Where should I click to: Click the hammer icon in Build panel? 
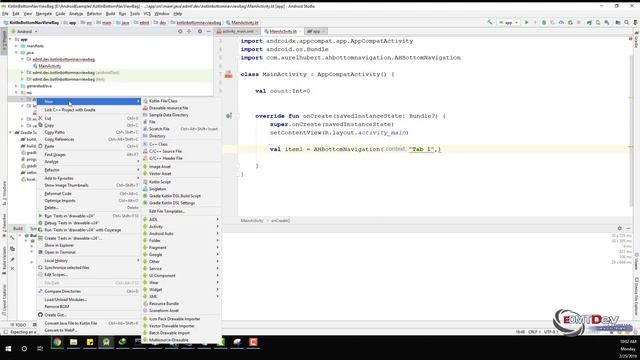pyautogui.click(x=12, y=238)
